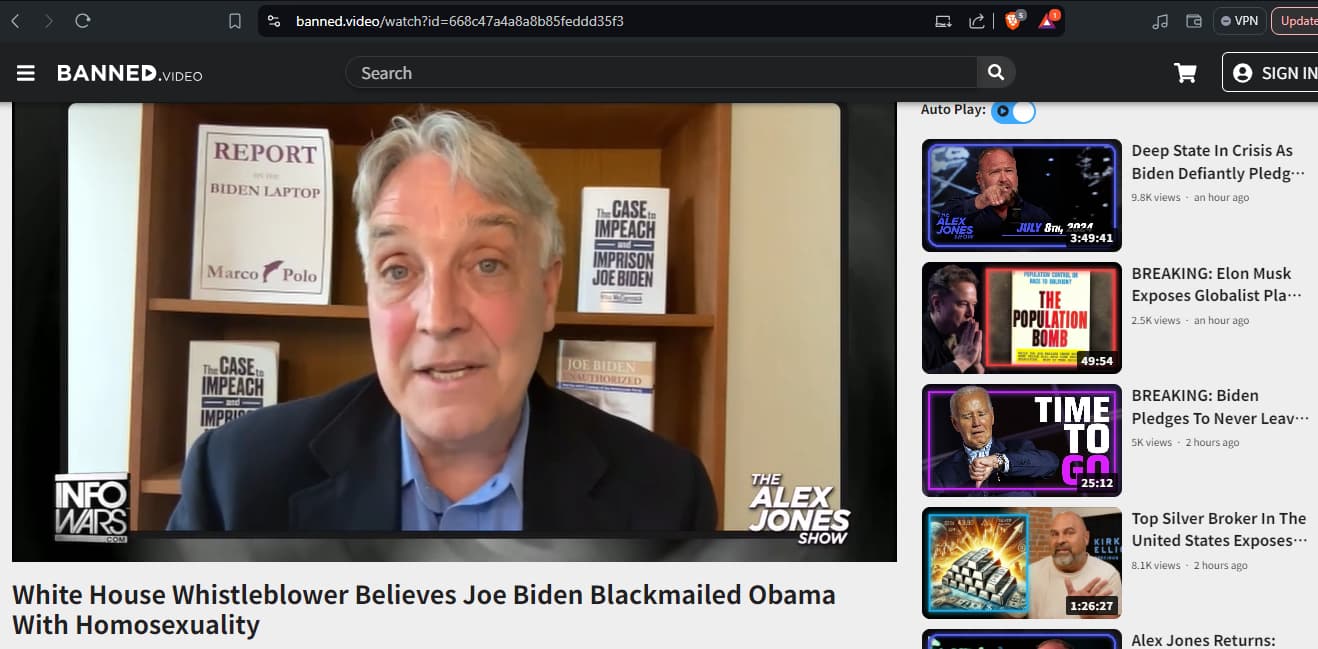Screen dimensions: 1318x649
Task: Submit search with magnifier icon
Action: click(996, 72)
